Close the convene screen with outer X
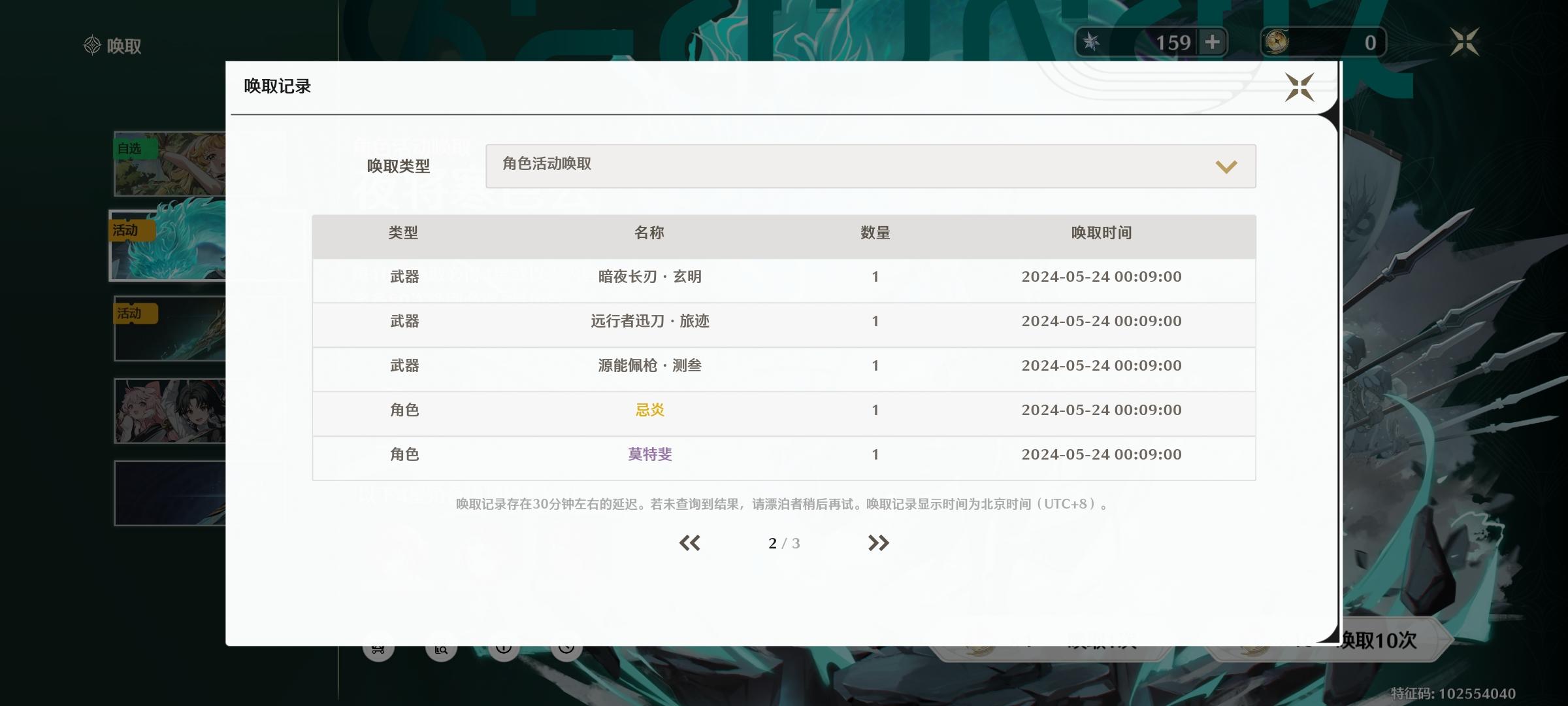This screenshot has height=706, width=1568. click(1464, 42)
